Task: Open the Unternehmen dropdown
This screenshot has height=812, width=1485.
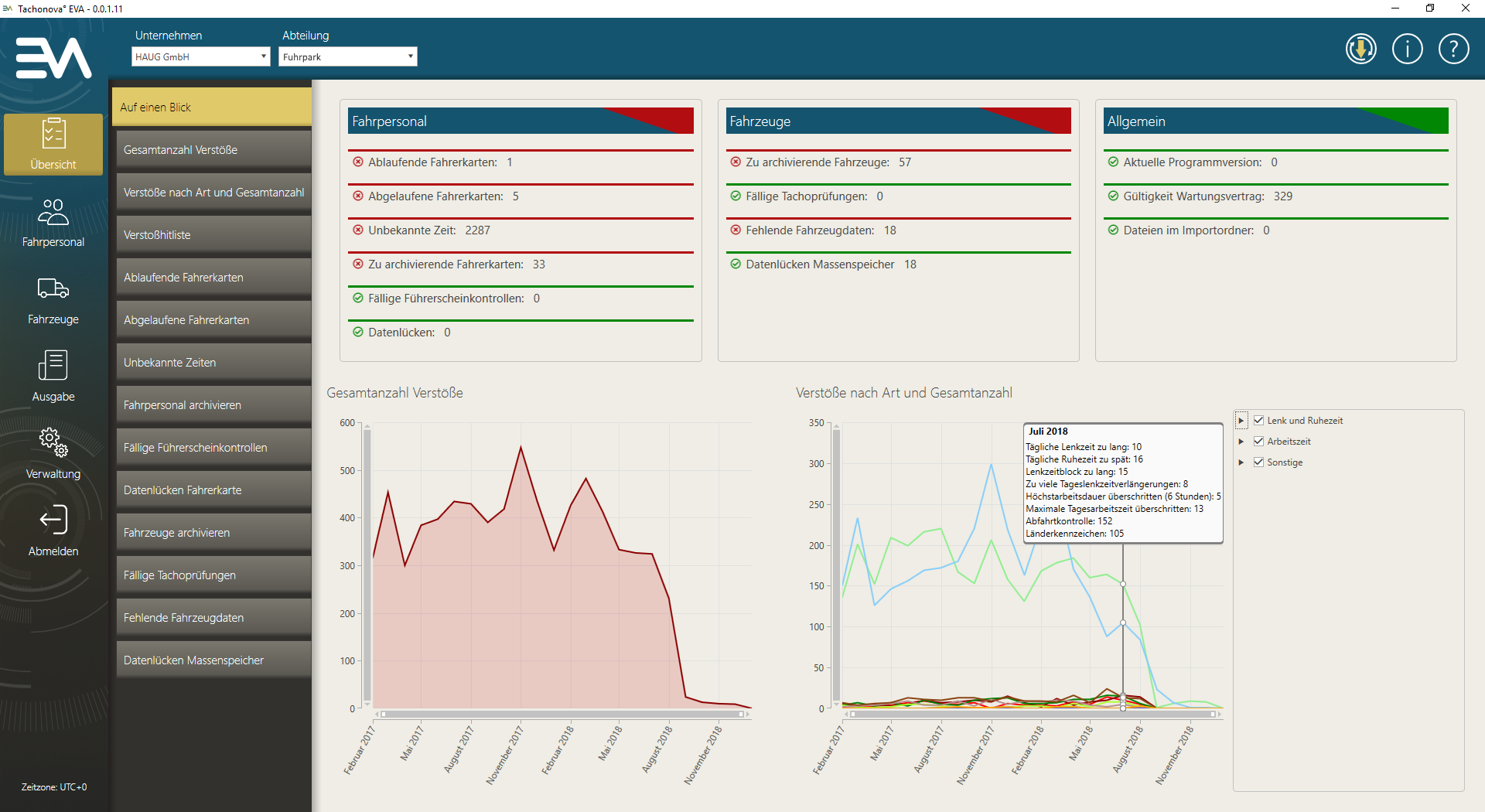Action: point(200,56)
